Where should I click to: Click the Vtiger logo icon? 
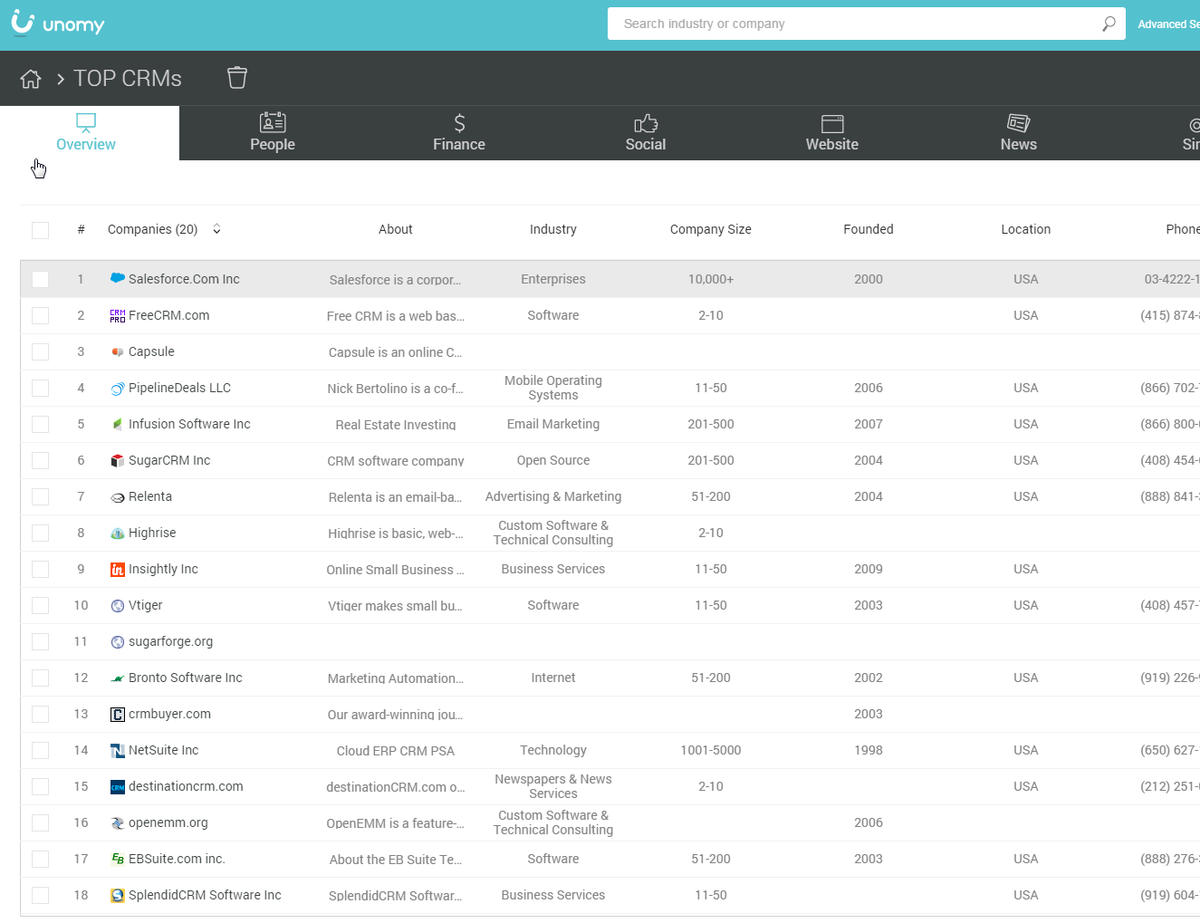[118, 605]
